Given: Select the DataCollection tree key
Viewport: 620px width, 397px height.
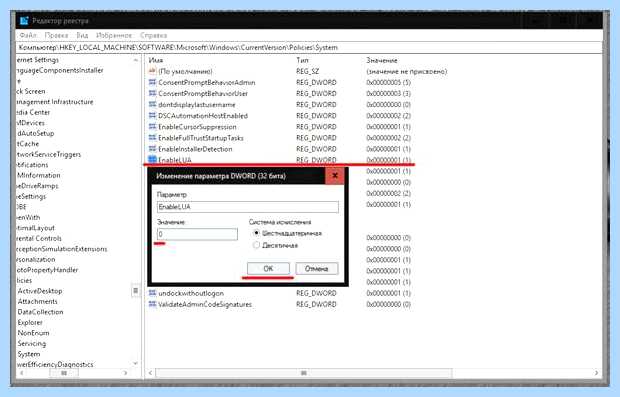Looking at the screenshot, I should click(40, 312).
